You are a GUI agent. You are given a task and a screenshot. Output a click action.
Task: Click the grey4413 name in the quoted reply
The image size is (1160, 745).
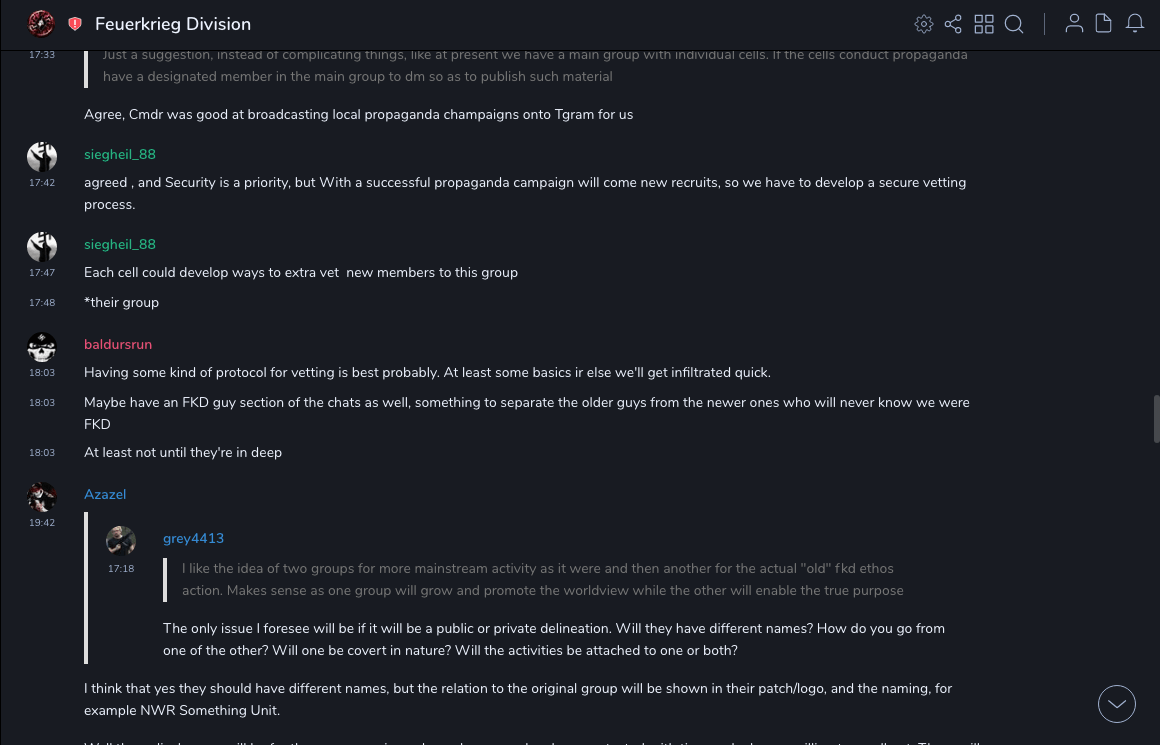(193, 539)
